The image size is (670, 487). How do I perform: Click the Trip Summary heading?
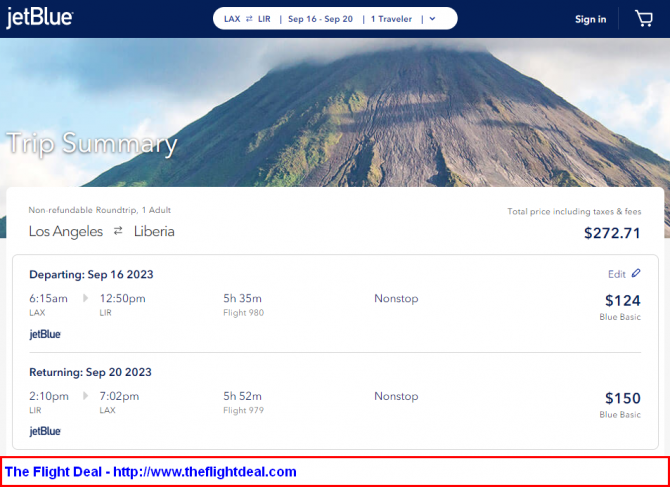[x=91, y=144]
